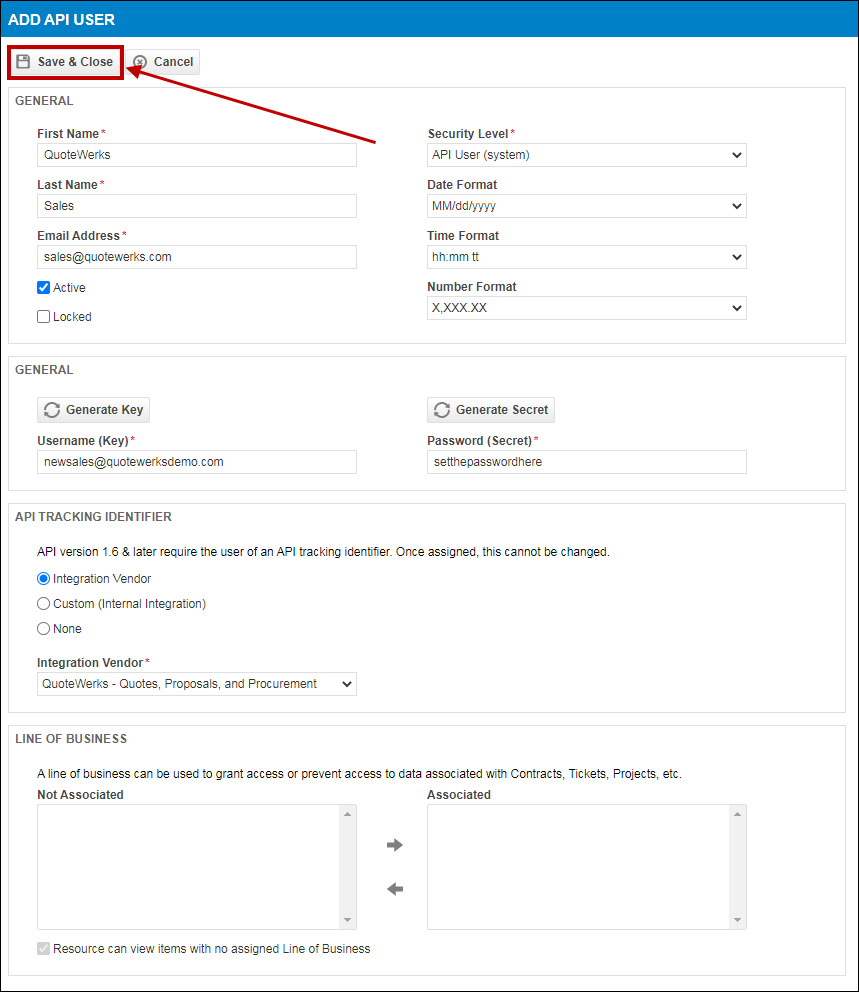Image resolution: width=859 pixels, height=992 pixels.
Task: Click the Generate Key refresh icon
Action: click(x=52, y=410)
